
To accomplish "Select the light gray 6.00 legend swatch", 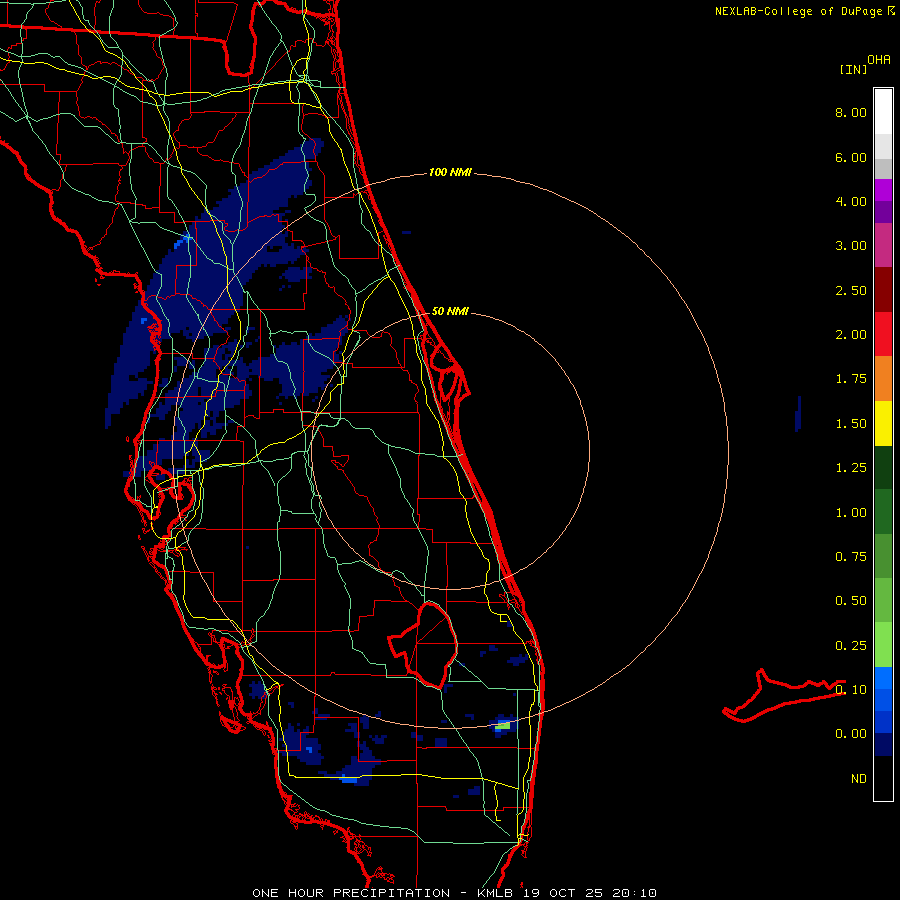I will click(x=883, y=146).
